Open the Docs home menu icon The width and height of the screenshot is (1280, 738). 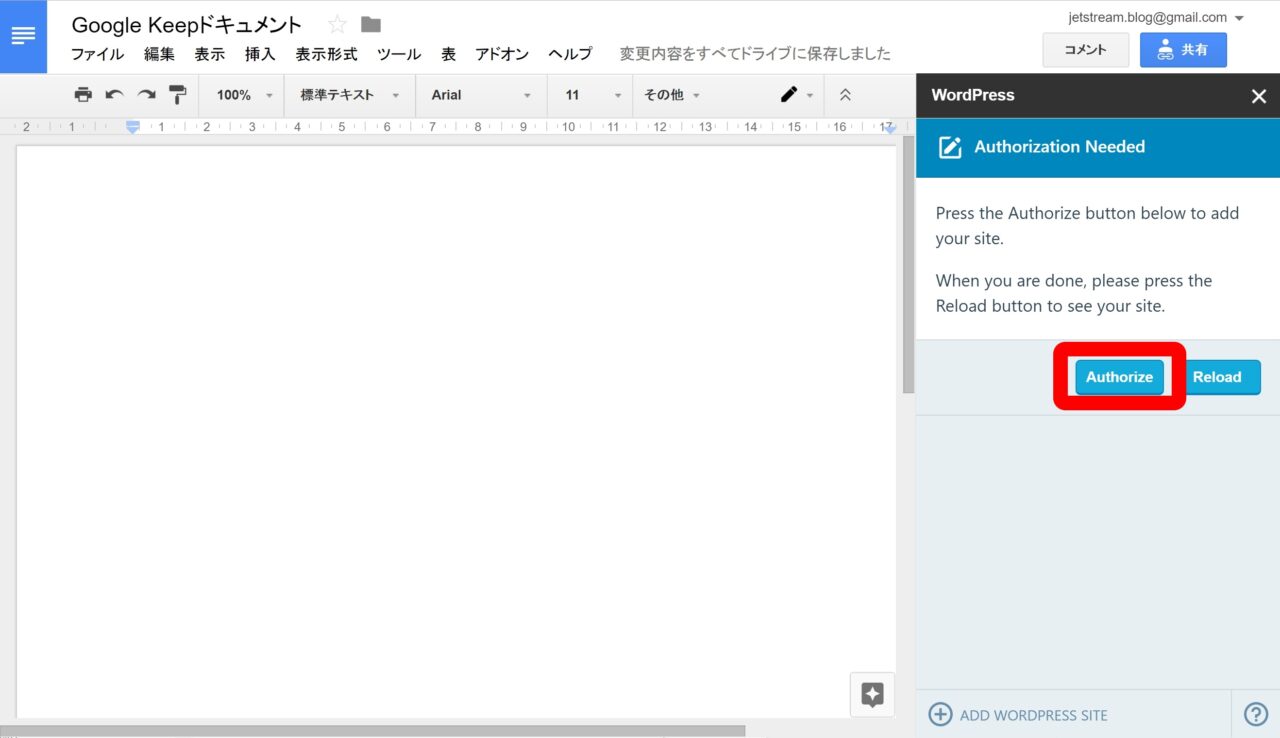click(x=23, y=36)
